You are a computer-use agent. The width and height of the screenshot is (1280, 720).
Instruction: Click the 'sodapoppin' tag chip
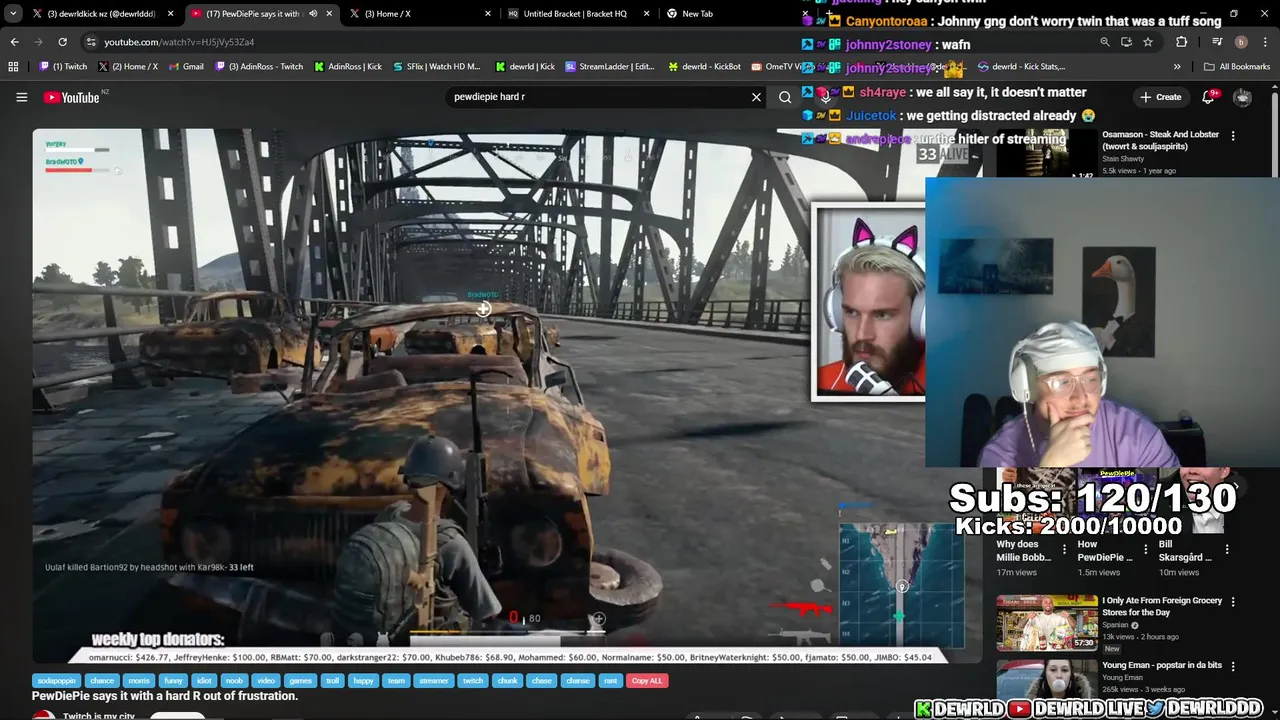[x=57, y=680]
